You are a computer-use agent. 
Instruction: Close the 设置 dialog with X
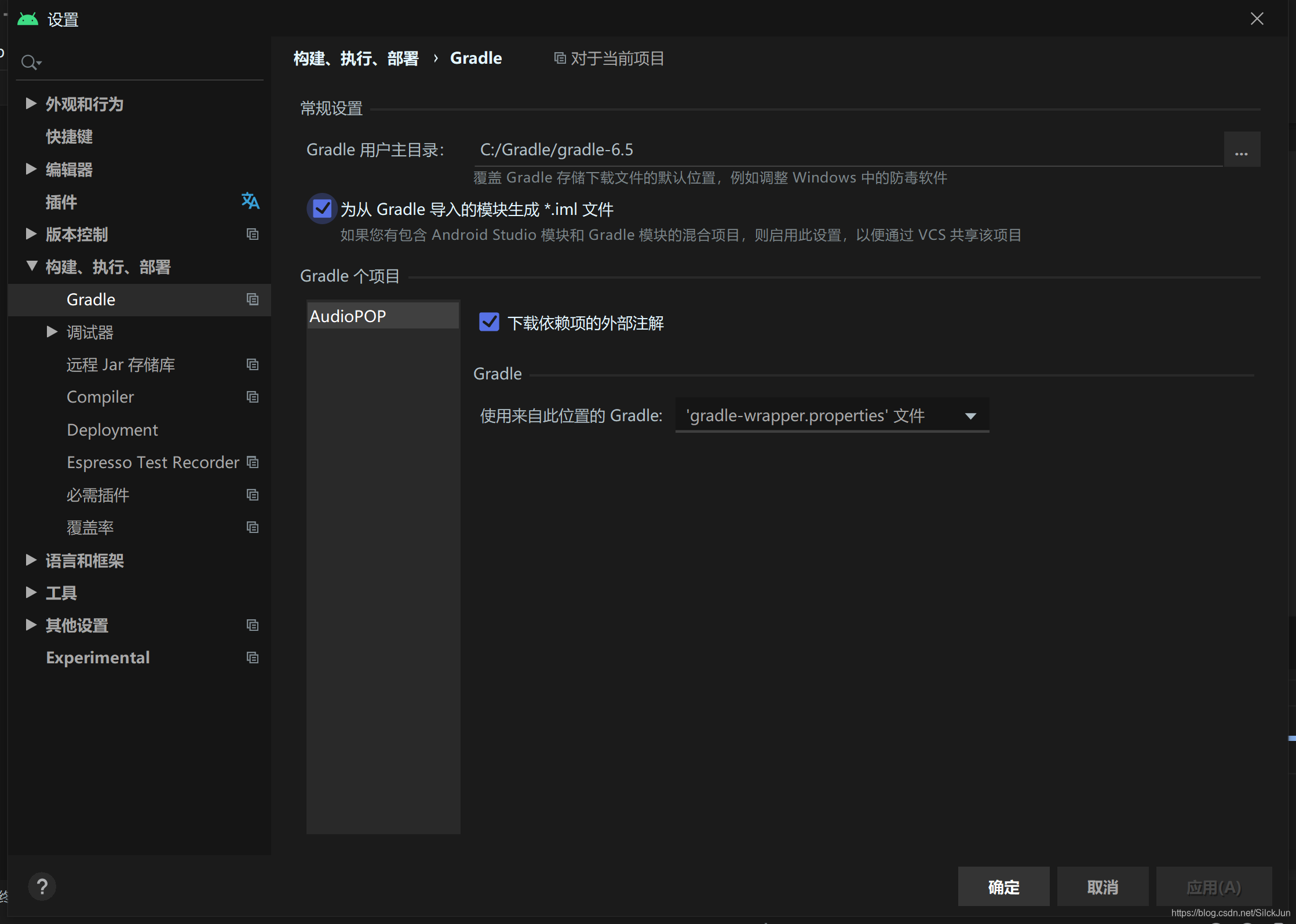[x=1257, y=19]
